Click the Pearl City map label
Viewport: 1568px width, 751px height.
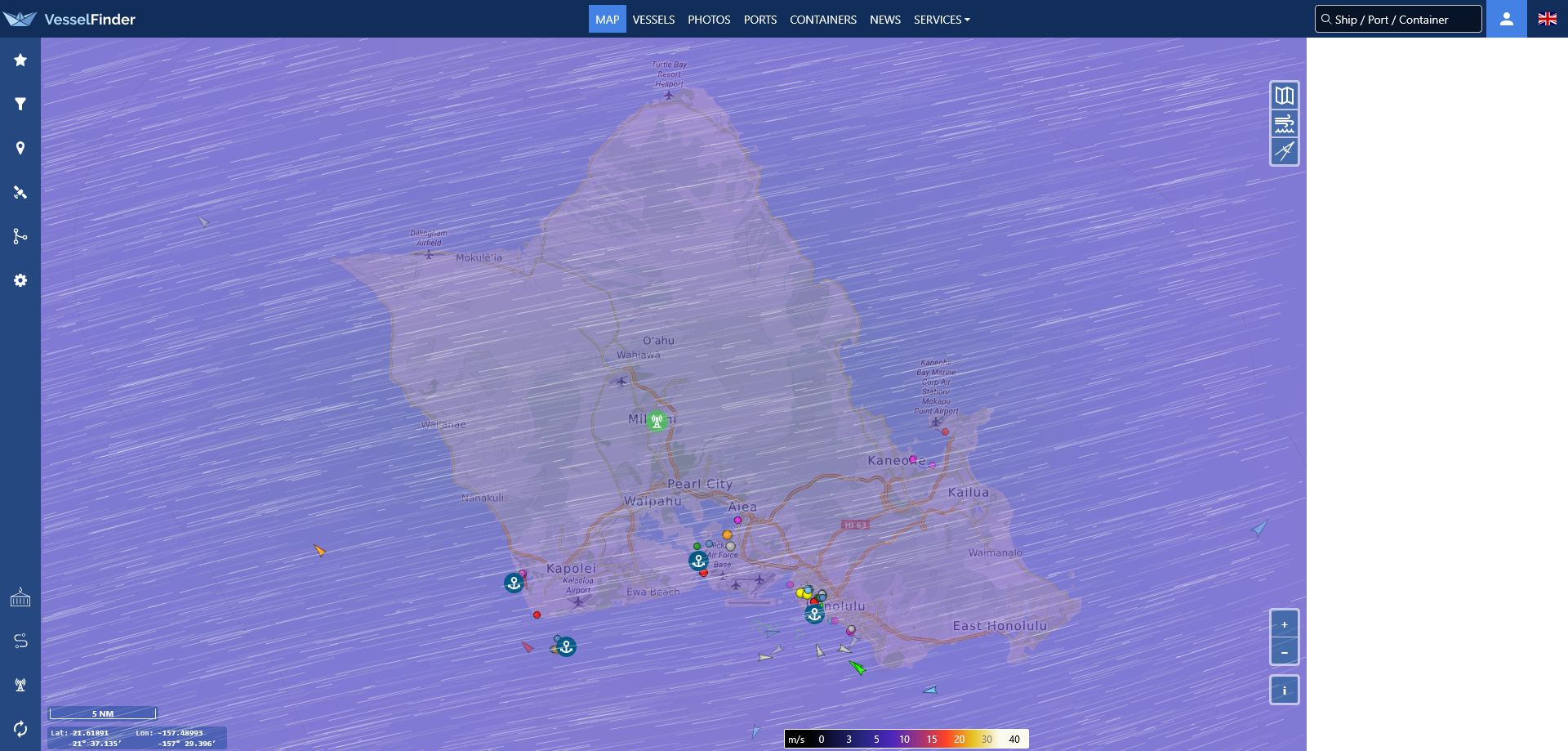pos(700,484)
